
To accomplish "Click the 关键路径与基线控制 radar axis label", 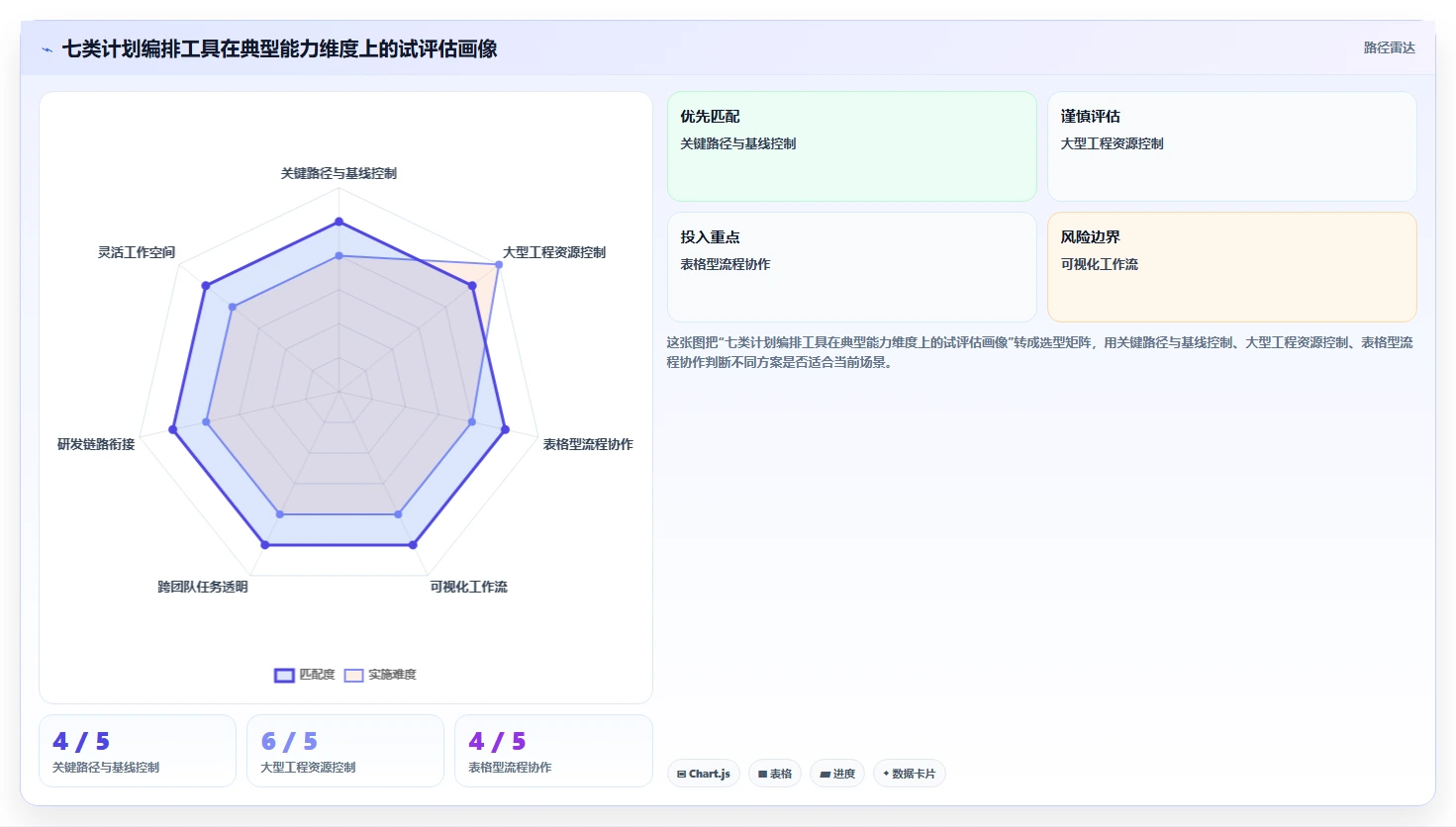I will point(339,173).
